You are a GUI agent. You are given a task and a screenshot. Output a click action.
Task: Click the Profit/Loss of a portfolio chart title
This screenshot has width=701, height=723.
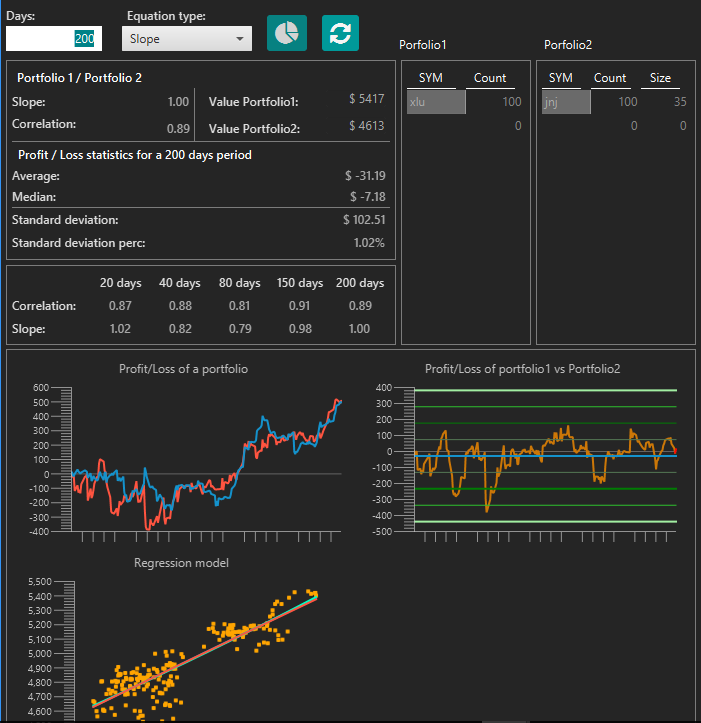tap(184, 369)
